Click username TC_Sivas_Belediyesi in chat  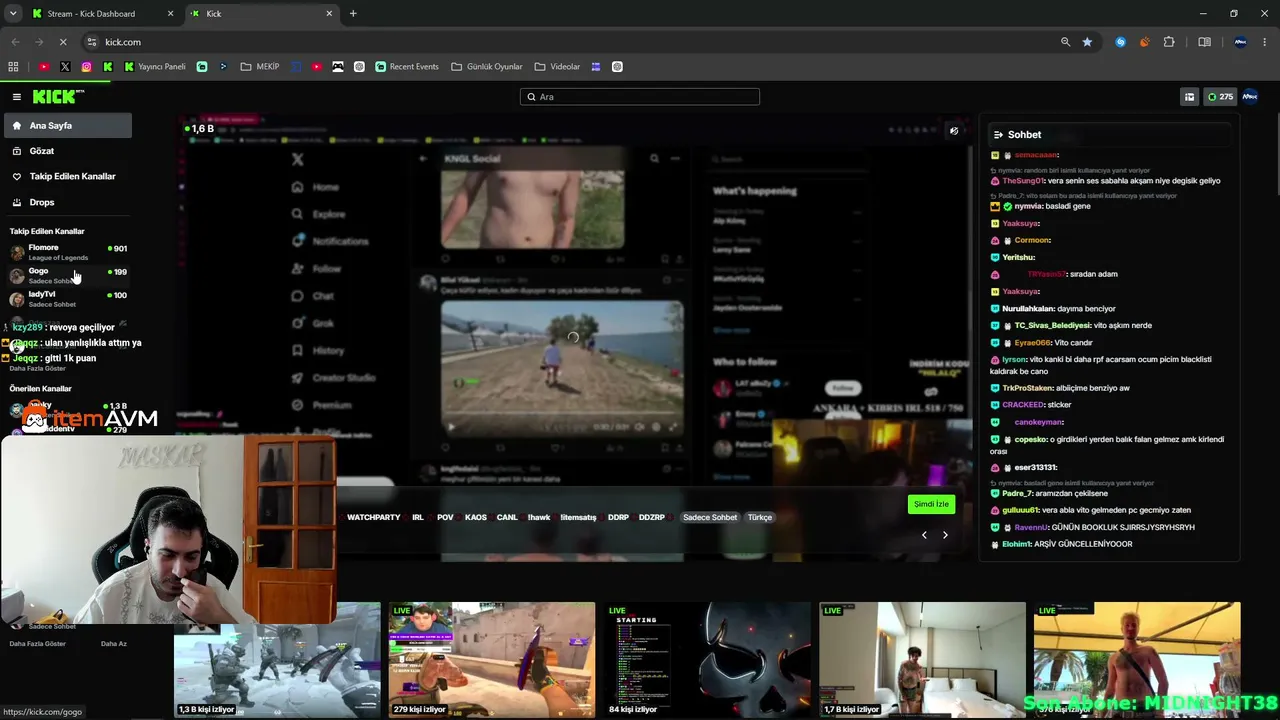1055,325
